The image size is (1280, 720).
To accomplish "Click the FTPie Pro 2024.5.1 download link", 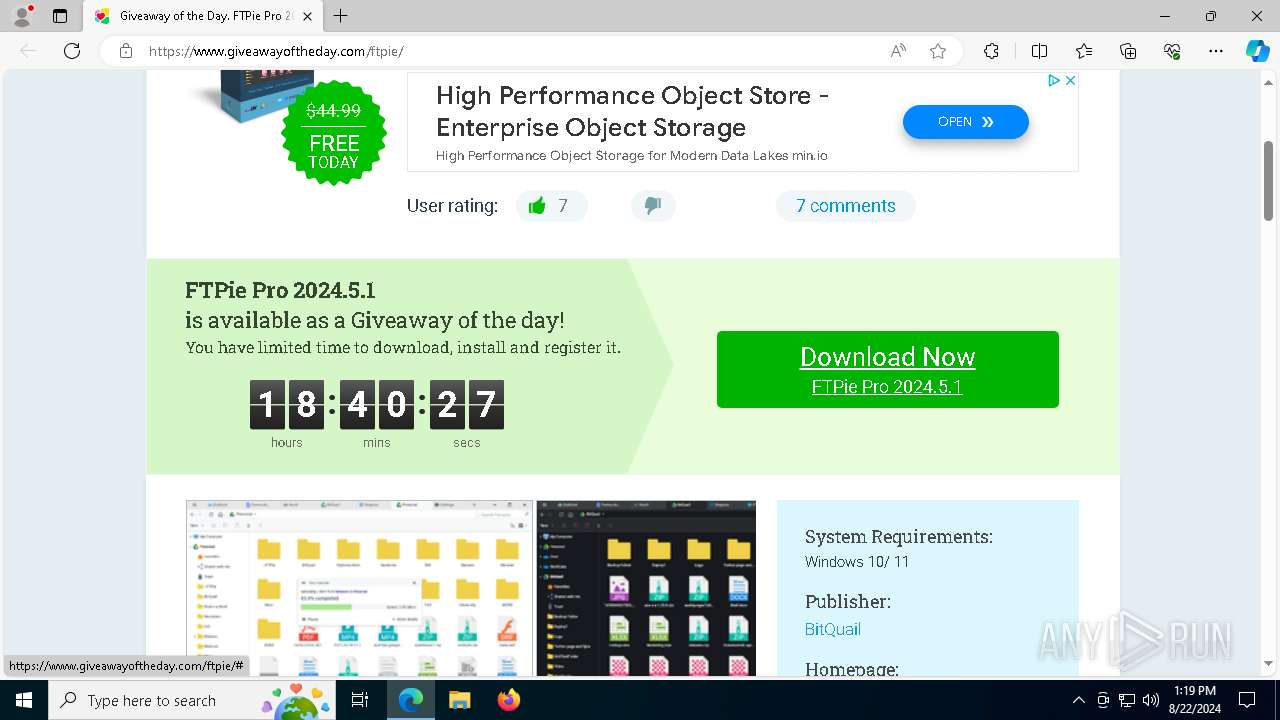I will pos(887,387).
